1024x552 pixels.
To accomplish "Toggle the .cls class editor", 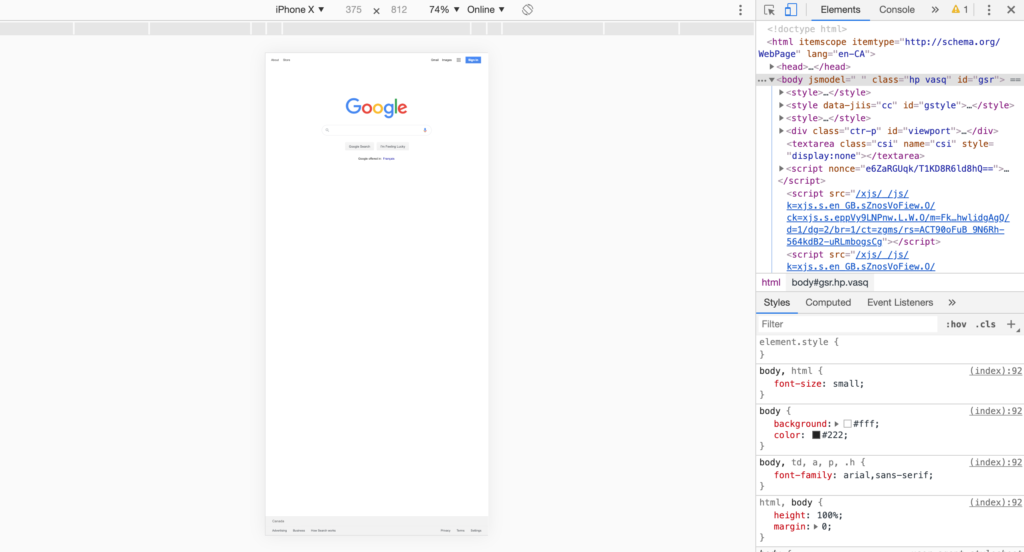I will 985,324.
